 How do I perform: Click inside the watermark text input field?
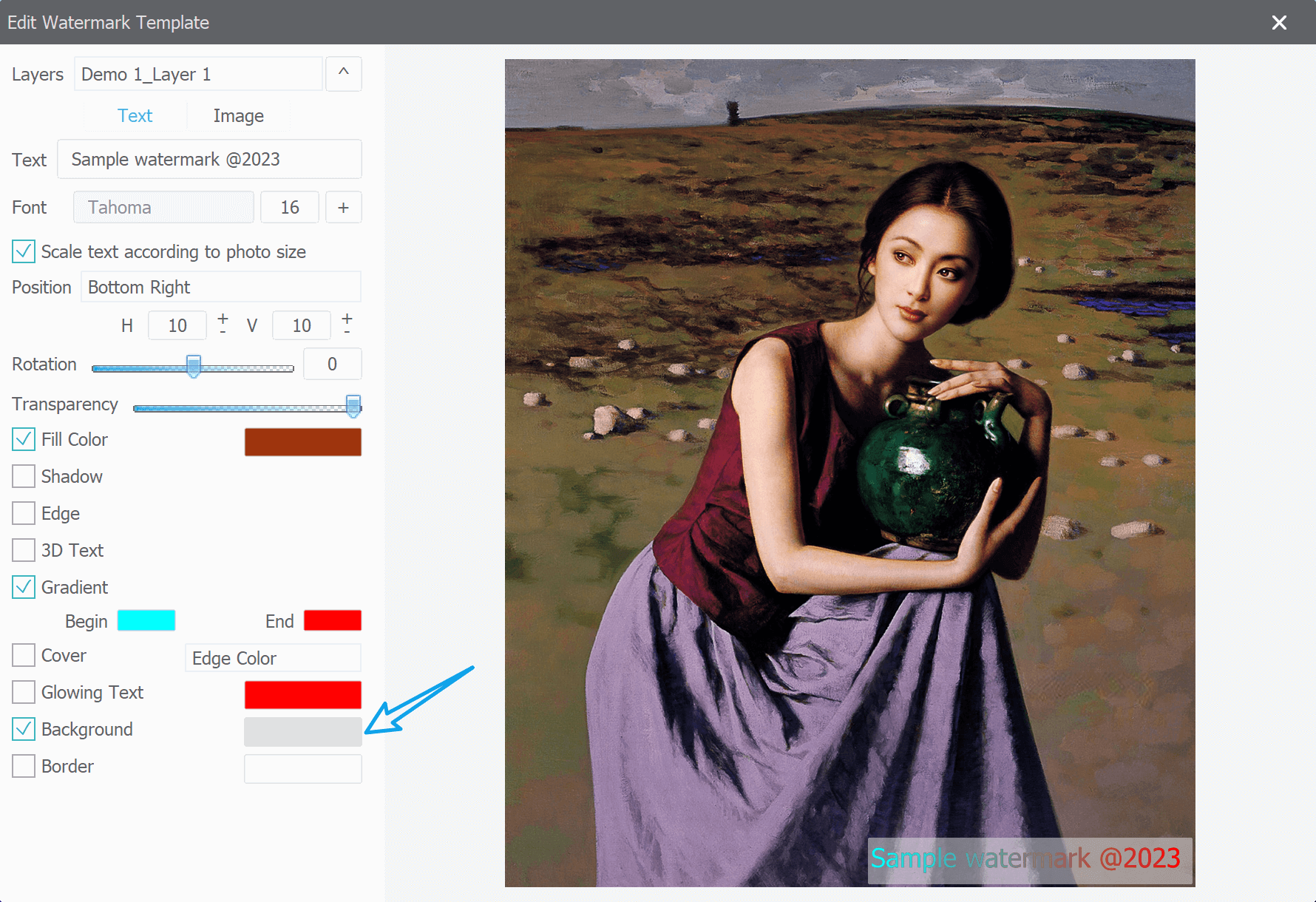click(x=209, y=159)
